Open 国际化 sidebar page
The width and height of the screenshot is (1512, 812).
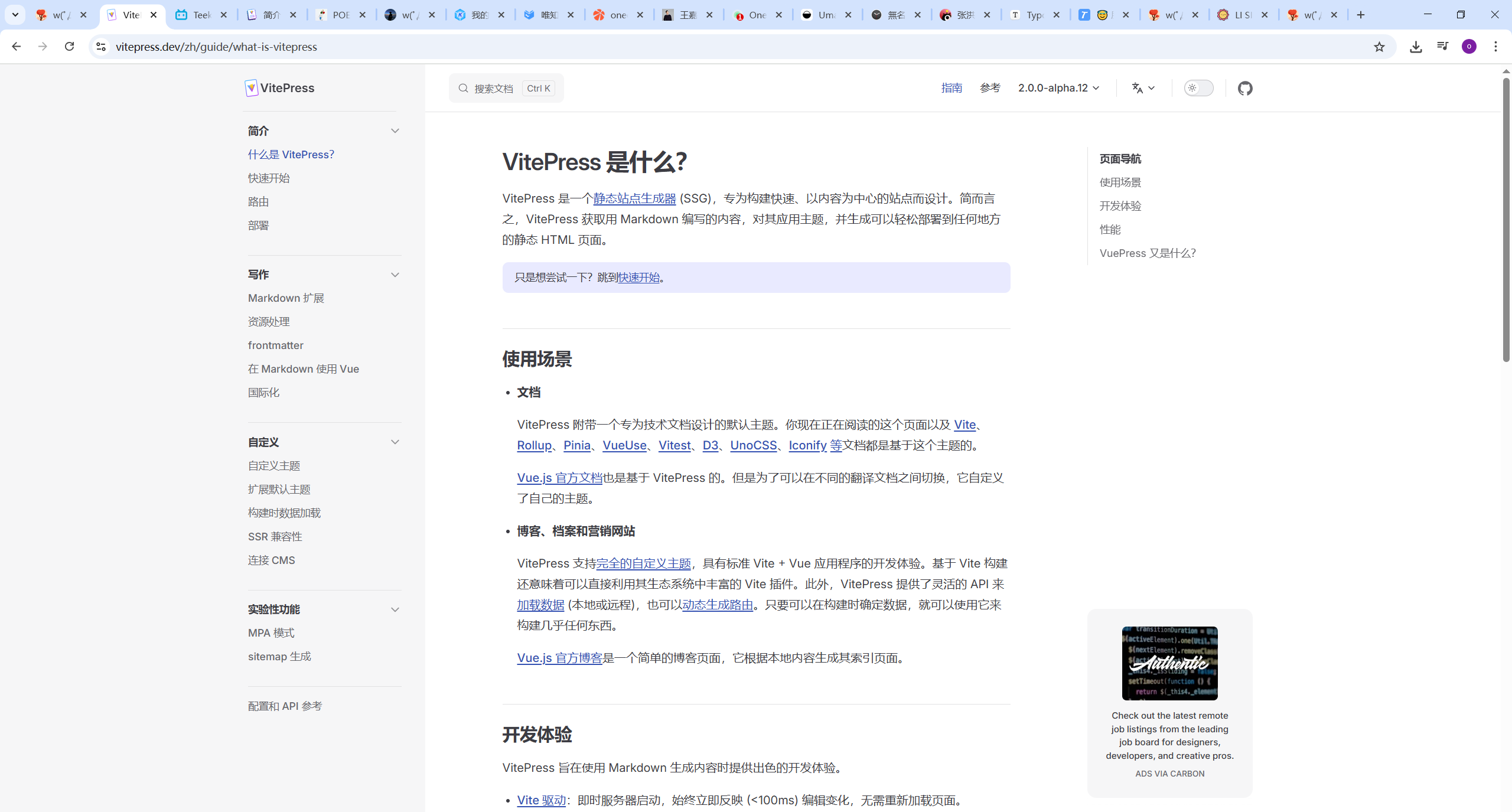click(x=263, y=392)
